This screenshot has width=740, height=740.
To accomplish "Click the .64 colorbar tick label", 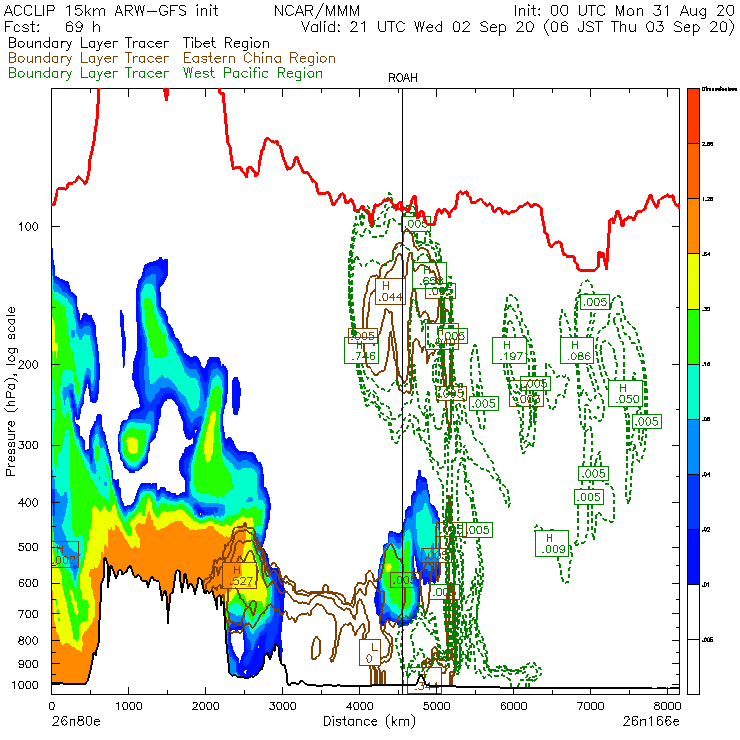I will click(x=706, y=254).
